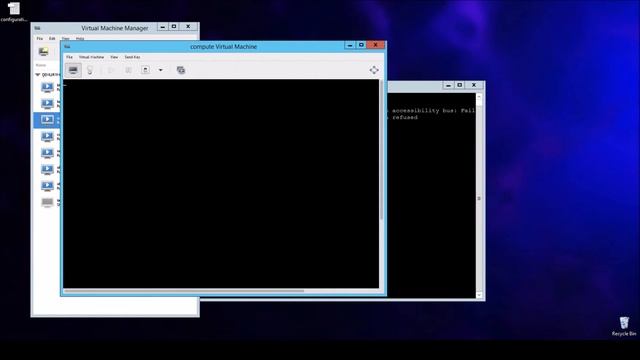Screen dimensions: 640x360
Task: Minimize the Virtual Machine Manager window
Action: 162,27
